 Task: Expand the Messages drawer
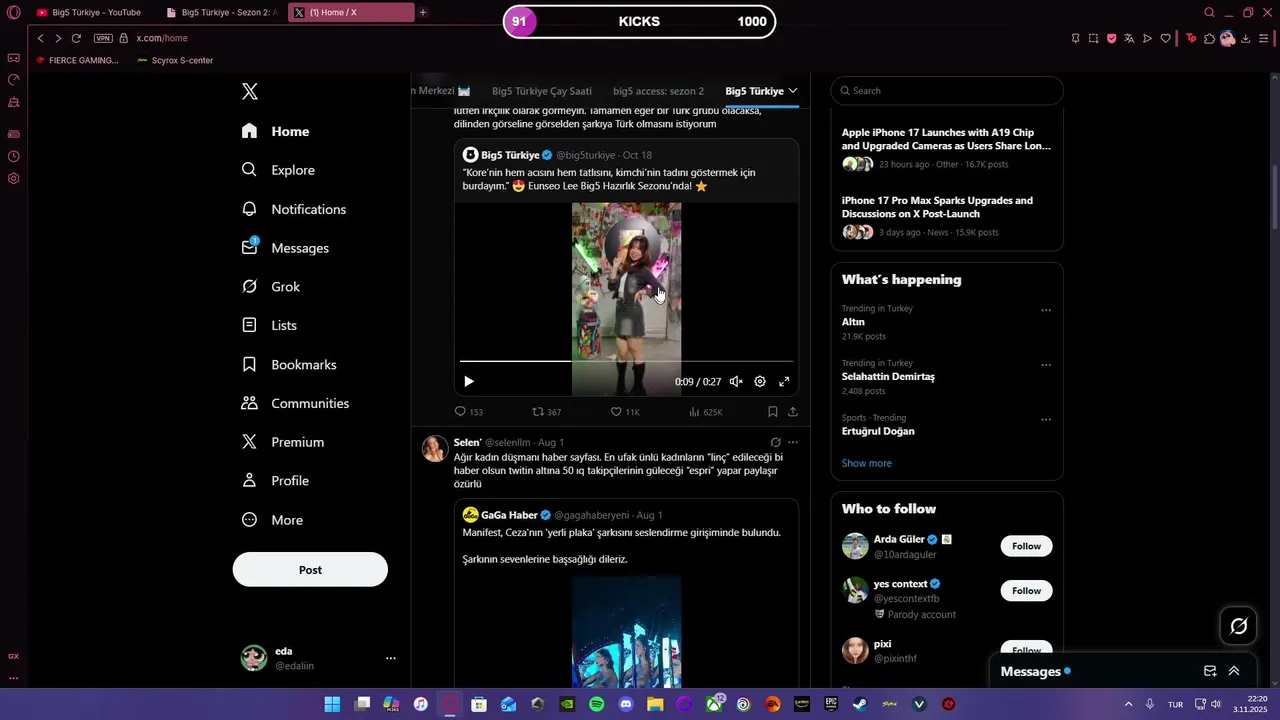(x=1234, y=671)
